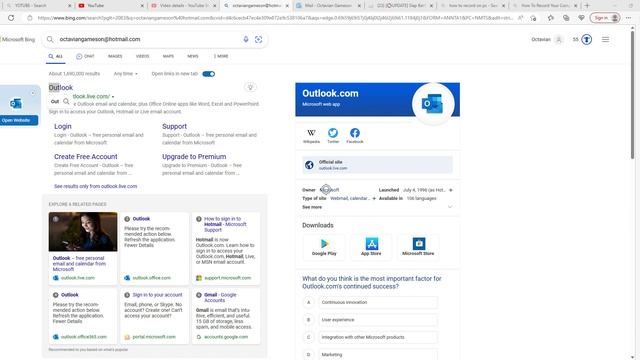Switch to the YouTube browser tab
Viewport: 640px width, 360px height.
tap(110, 6)
